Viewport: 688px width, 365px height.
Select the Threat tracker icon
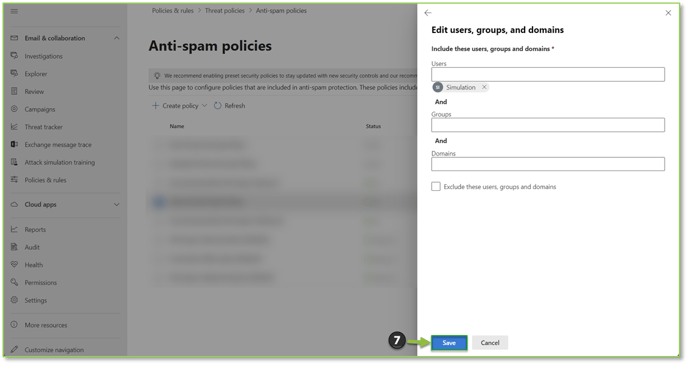[x=14, y=127]
